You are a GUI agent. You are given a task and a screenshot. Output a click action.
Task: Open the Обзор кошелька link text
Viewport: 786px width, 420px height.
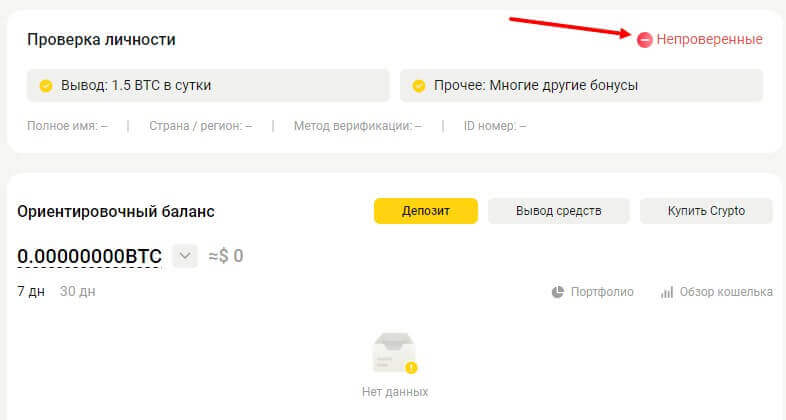(726, 292)
